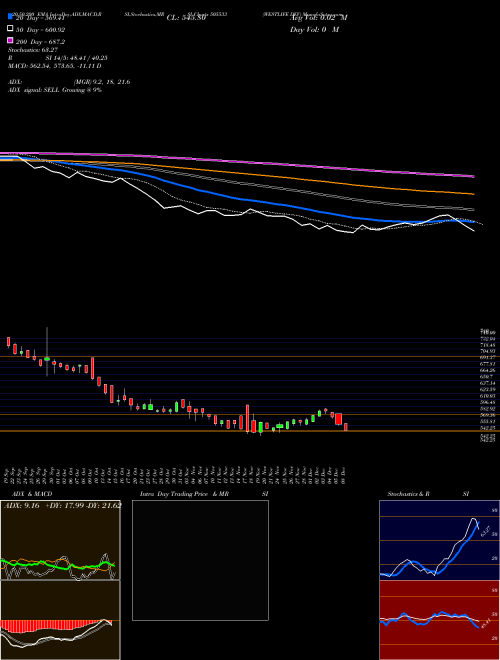Open the red RSI chart panel
This screenshot has width=500, height=660.
[x=439, y=620]
